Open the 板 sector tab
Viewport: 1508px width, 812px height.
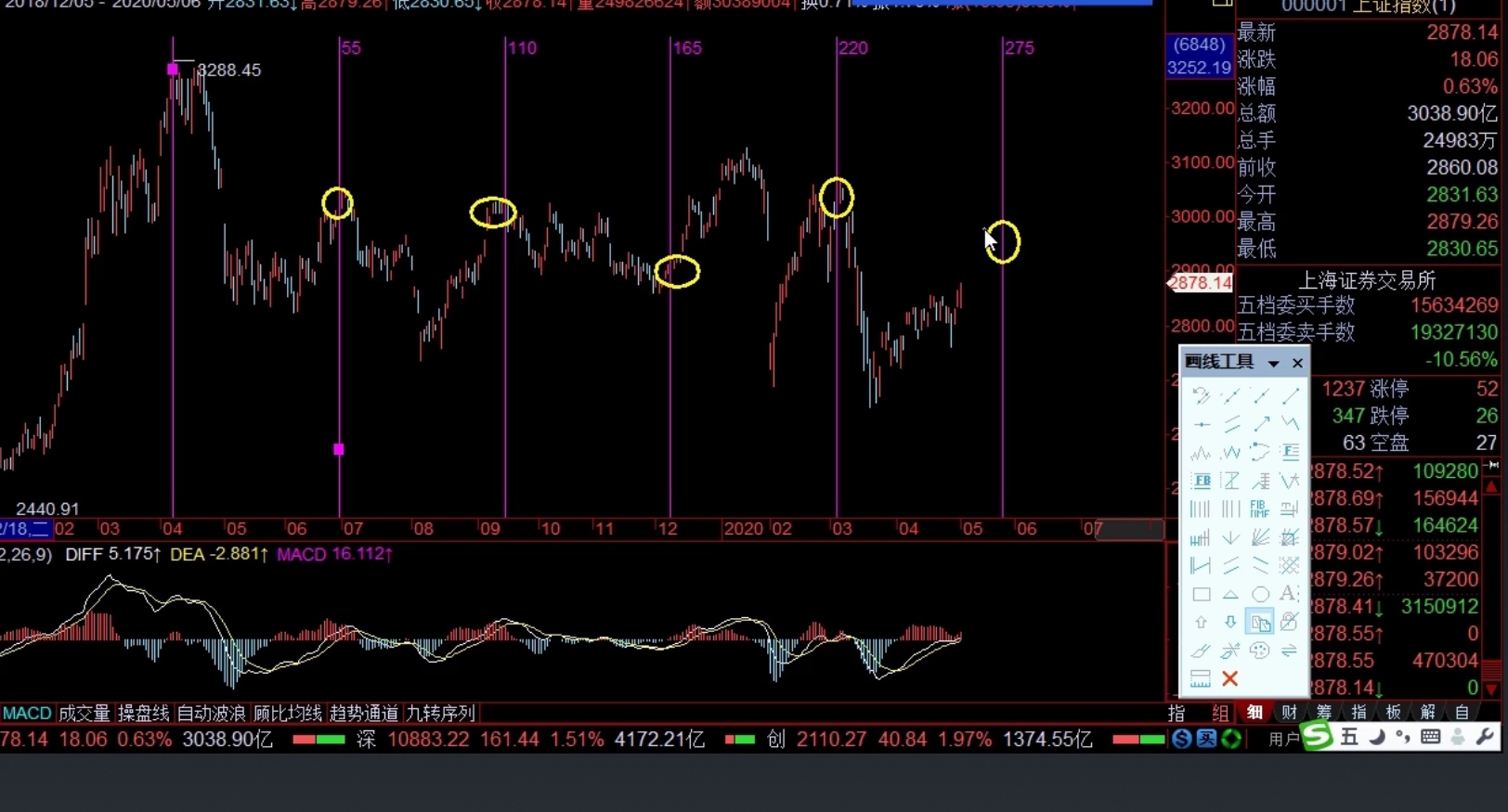(1393, 712)
